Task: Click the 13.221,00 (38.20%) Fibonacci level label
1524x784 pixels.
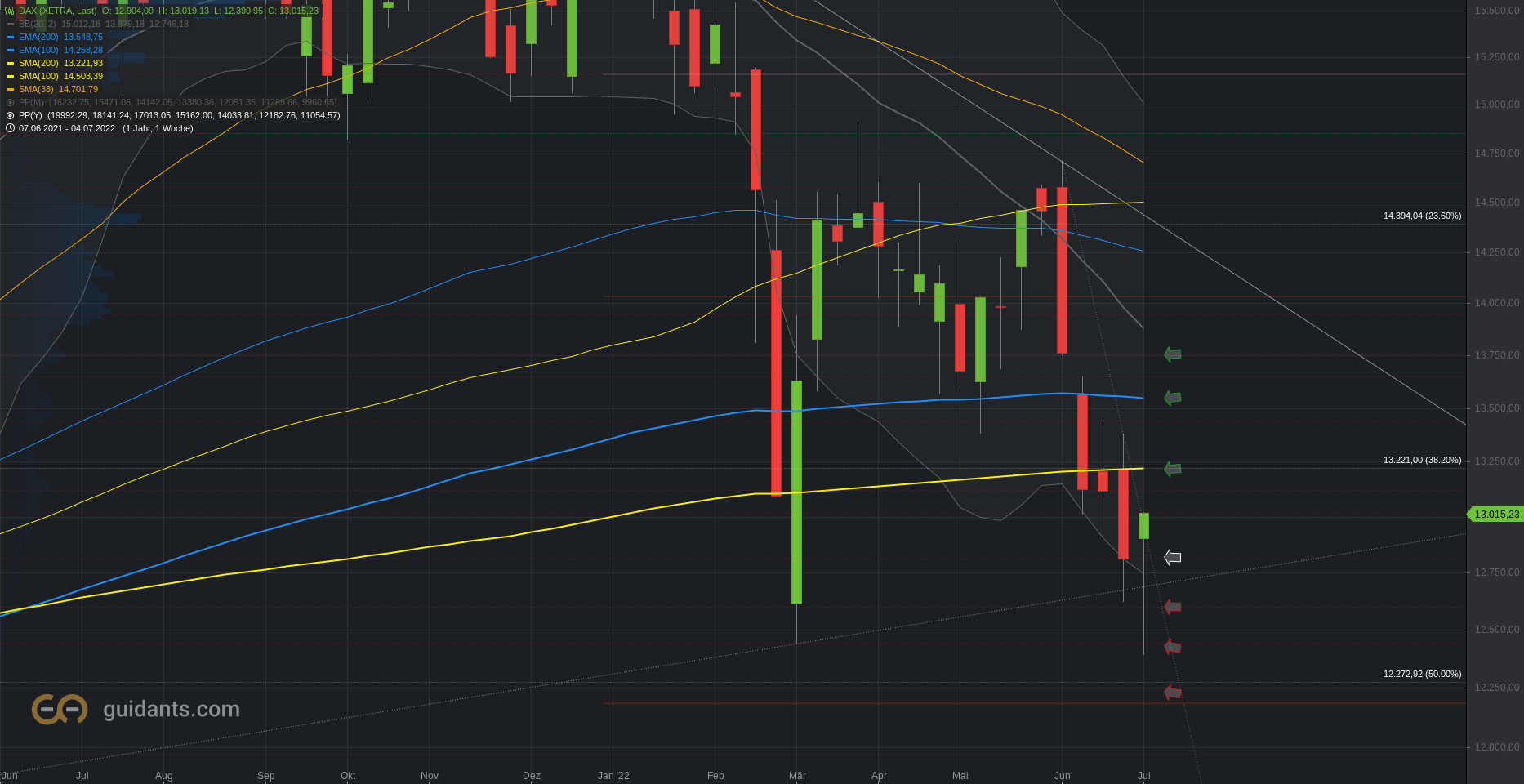Action: pyautogui.click(x=1422, y=460)
